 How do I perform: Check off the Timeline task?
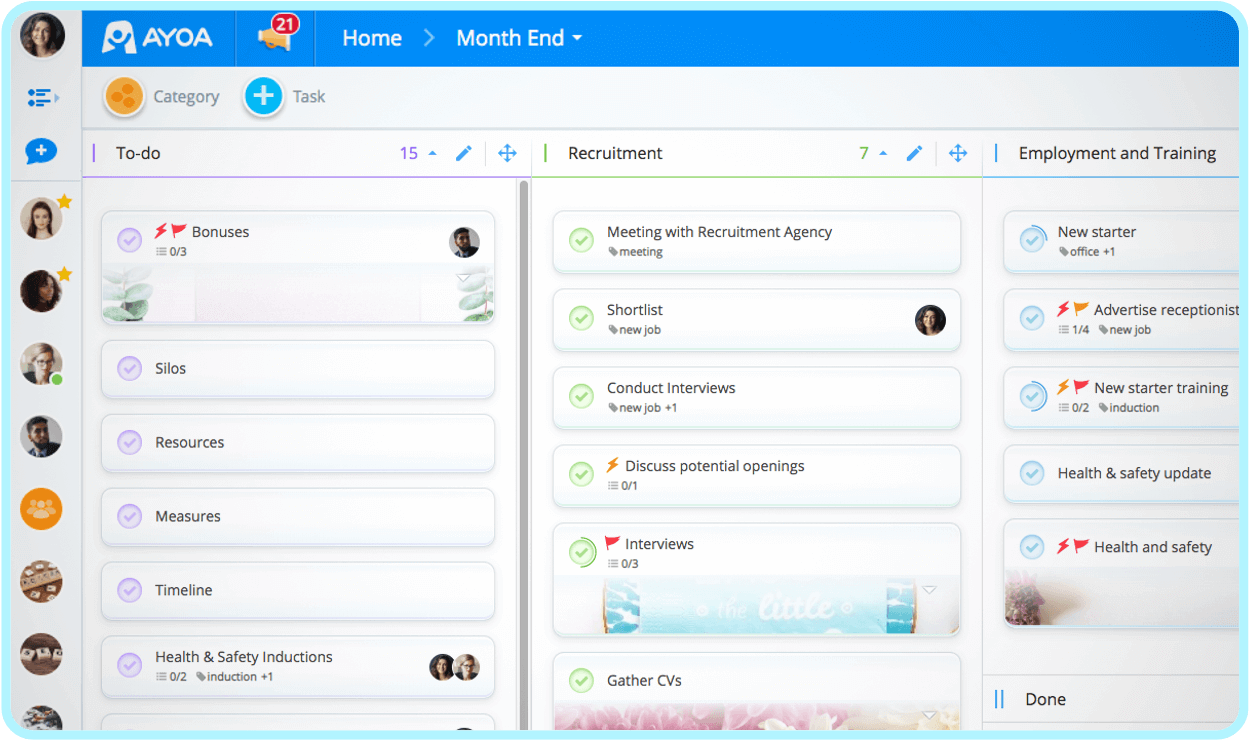tap(130, 590)
